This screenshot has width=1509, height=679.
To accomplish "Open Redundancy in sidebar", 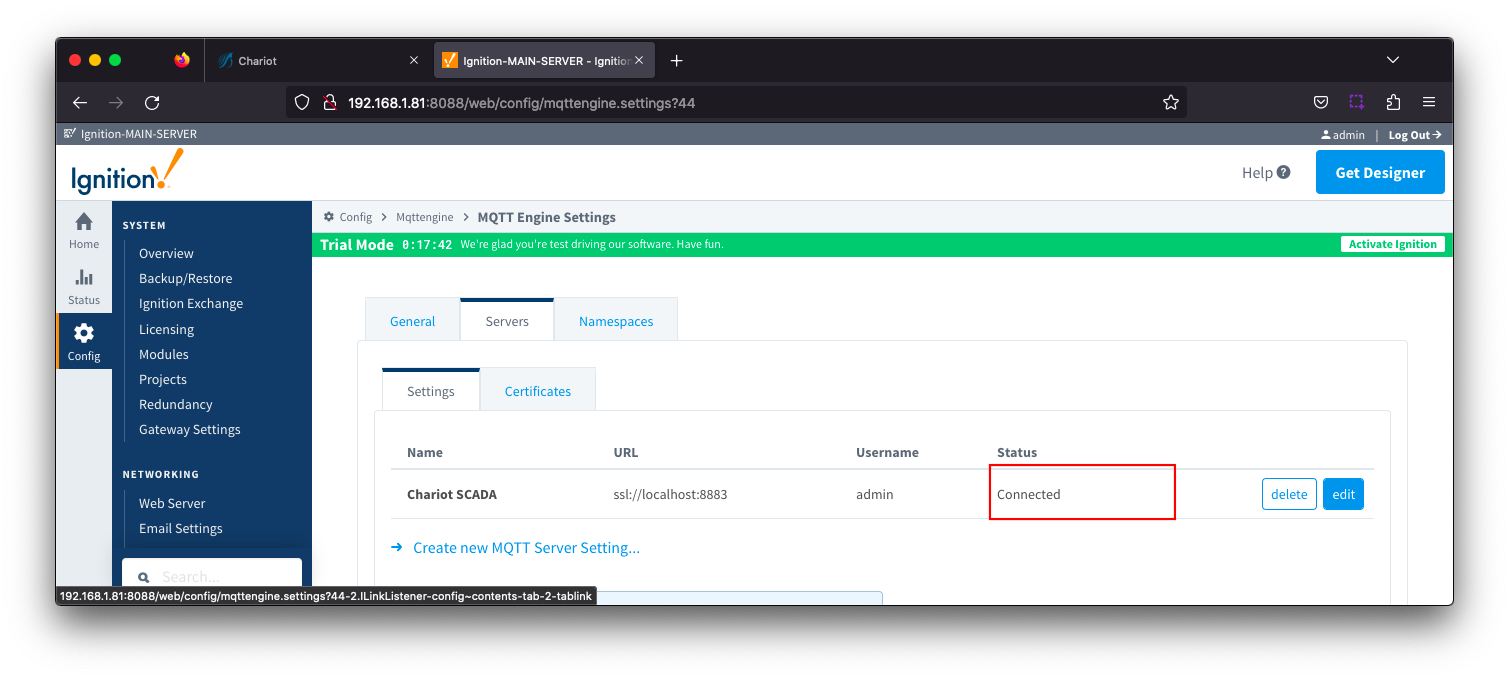I will pyautogui.click(x=176, y=404).
